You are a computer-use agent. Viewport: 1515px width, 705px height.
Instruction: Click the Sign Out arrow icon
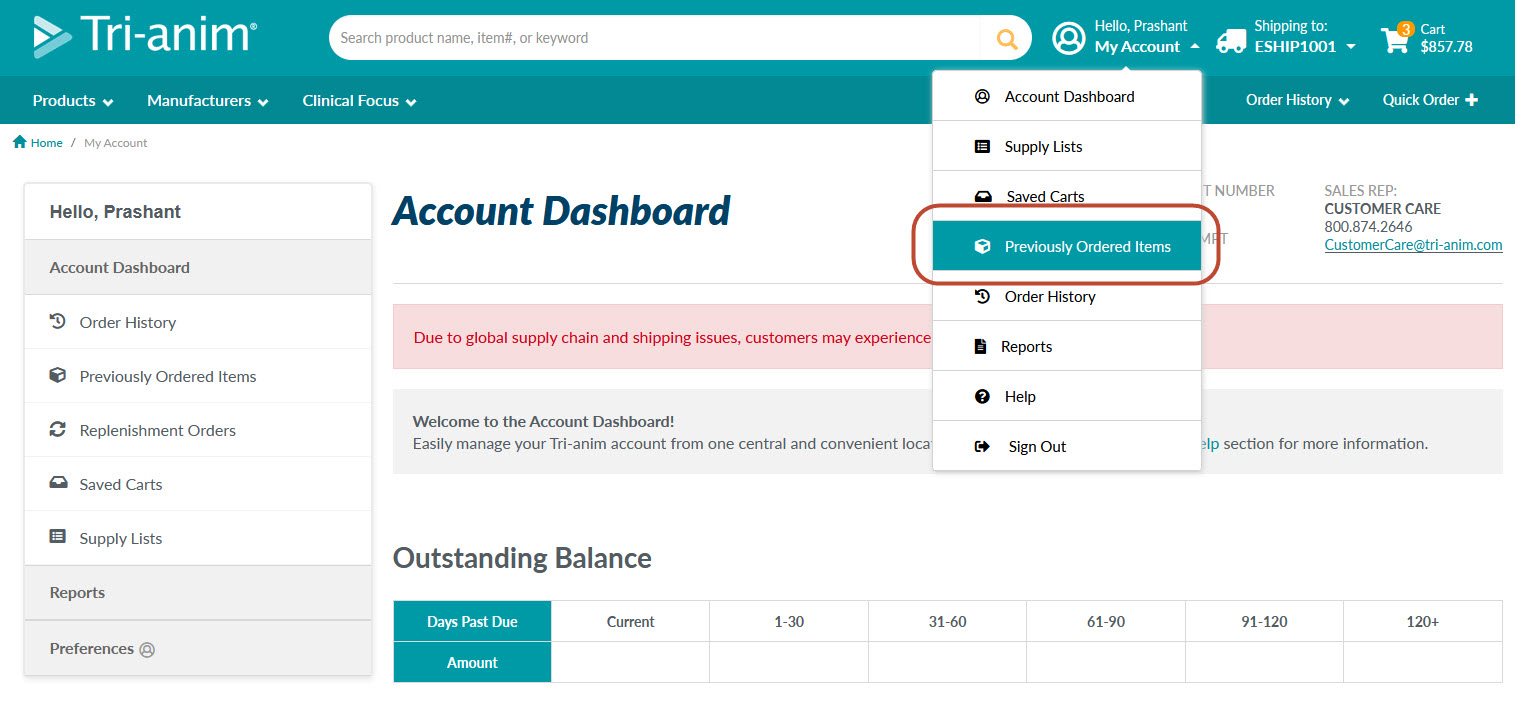[982, 446]
